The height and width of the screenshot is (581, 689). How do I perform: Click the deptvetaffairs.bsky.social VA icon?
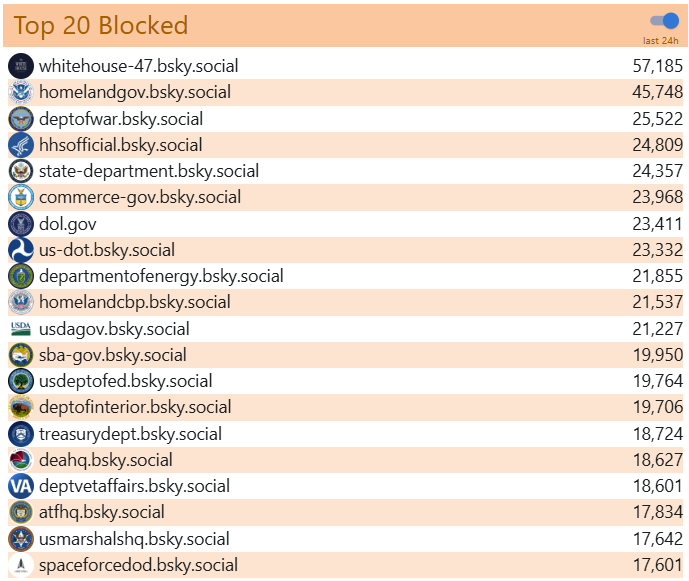pyautogui.click(x=21, y=486)
